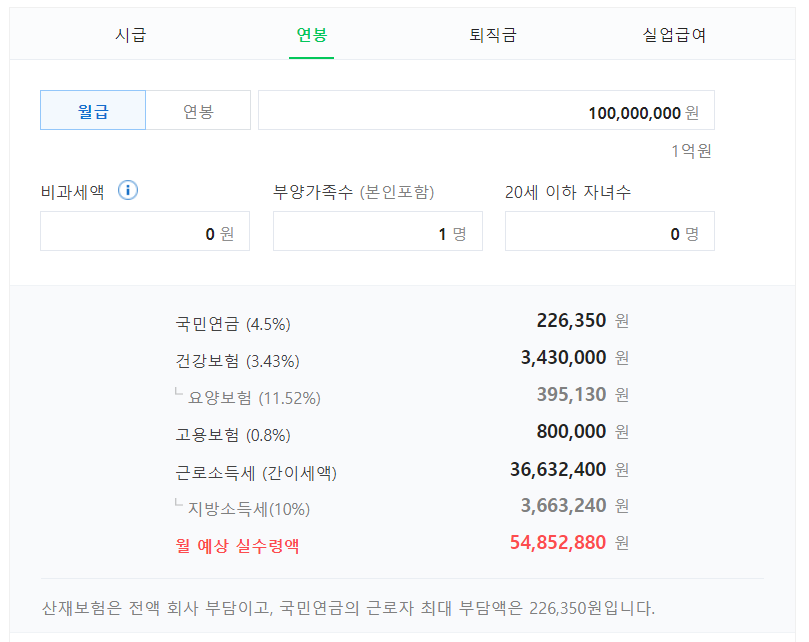This screenshot has height=642, width=809.
Task: Click the 산재보험 notice text
Action: 348,608
